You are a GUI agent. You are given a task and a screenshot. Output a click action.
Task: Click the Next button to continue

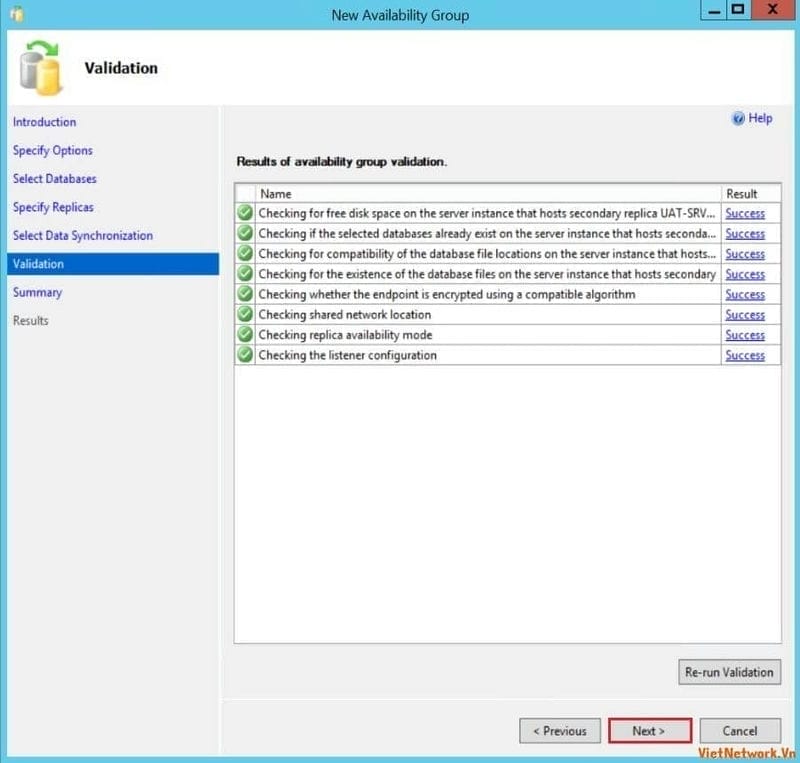coord(649,731)
